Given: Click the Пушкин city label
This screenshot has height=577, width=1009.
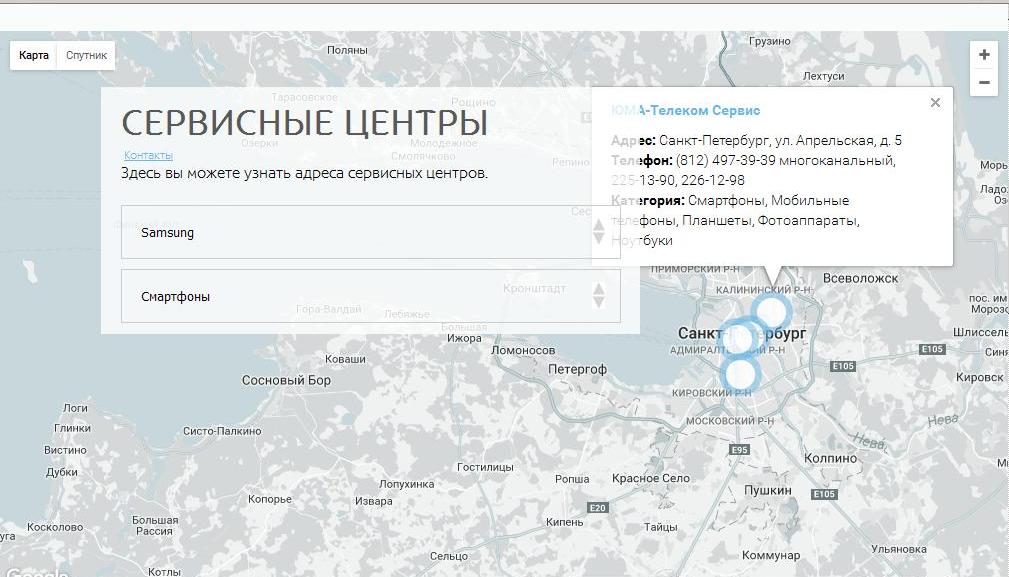Looking at the screenshot, I should (768, 491).
